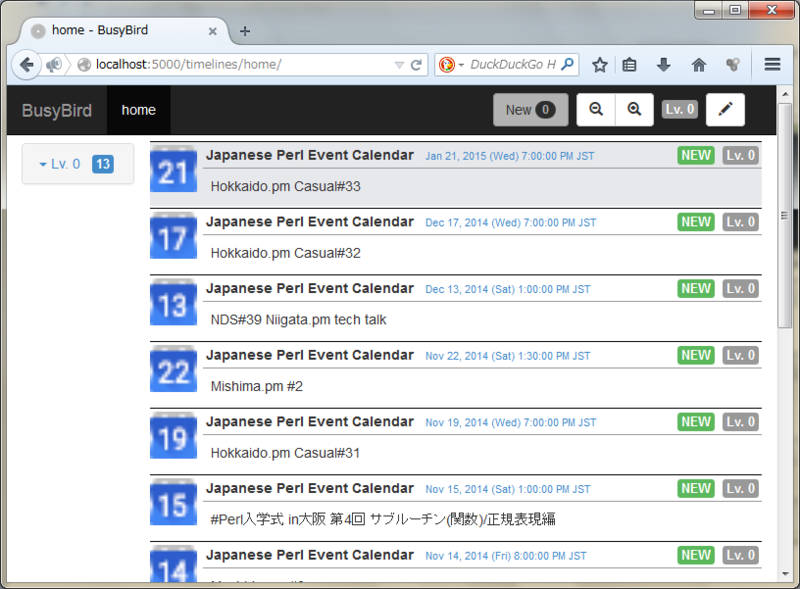The image size is (800, 589).
Task: Click the reload icon in the address bar
Action: 415,64
